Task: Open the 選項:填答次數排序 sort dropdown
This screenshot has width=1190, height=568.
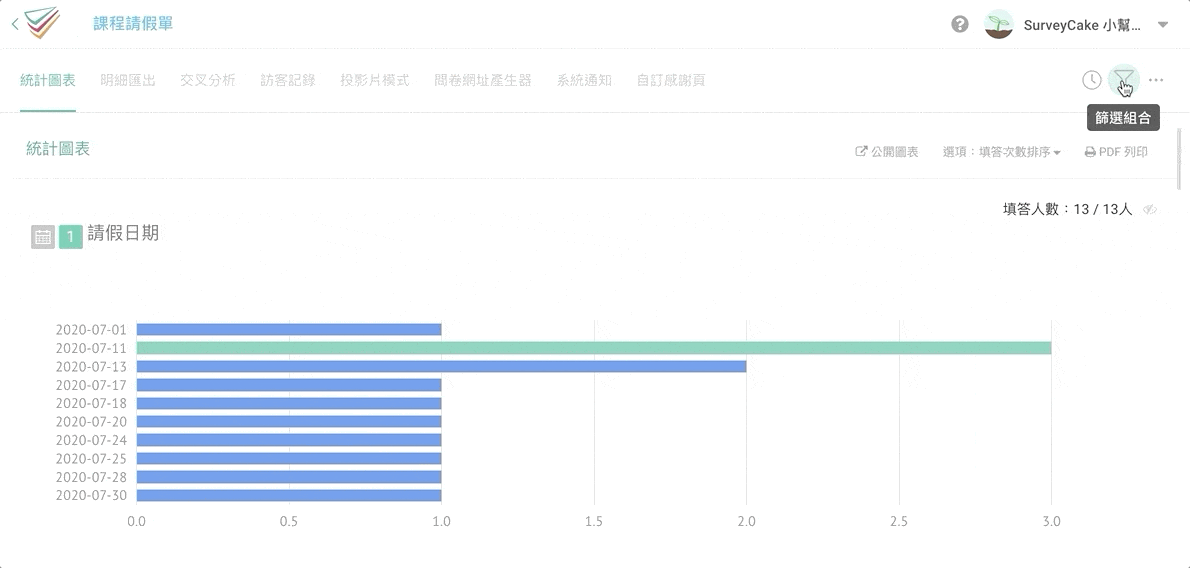Action: point(1001,152)
